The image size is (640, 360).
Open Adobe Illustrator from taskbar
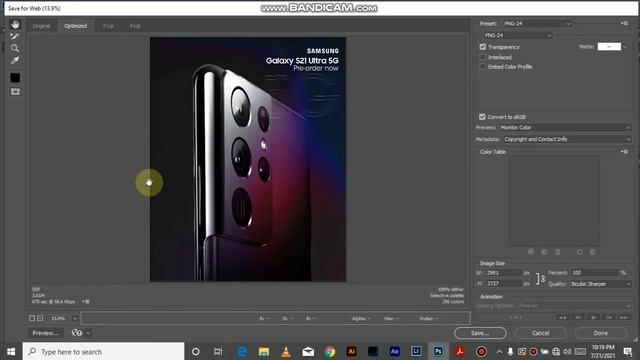click(x=351, y=351)
